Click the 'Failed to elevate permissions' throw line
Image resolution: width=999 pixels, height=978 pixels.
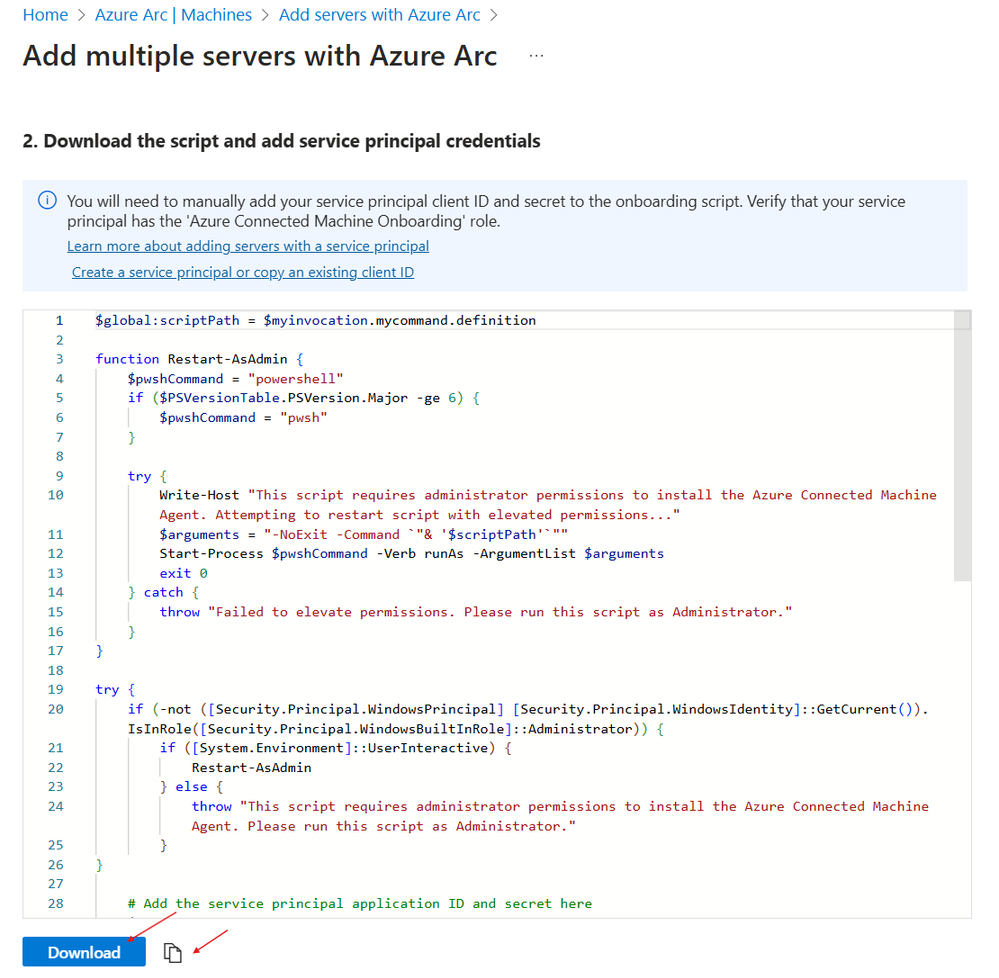[x=475, y=612]
